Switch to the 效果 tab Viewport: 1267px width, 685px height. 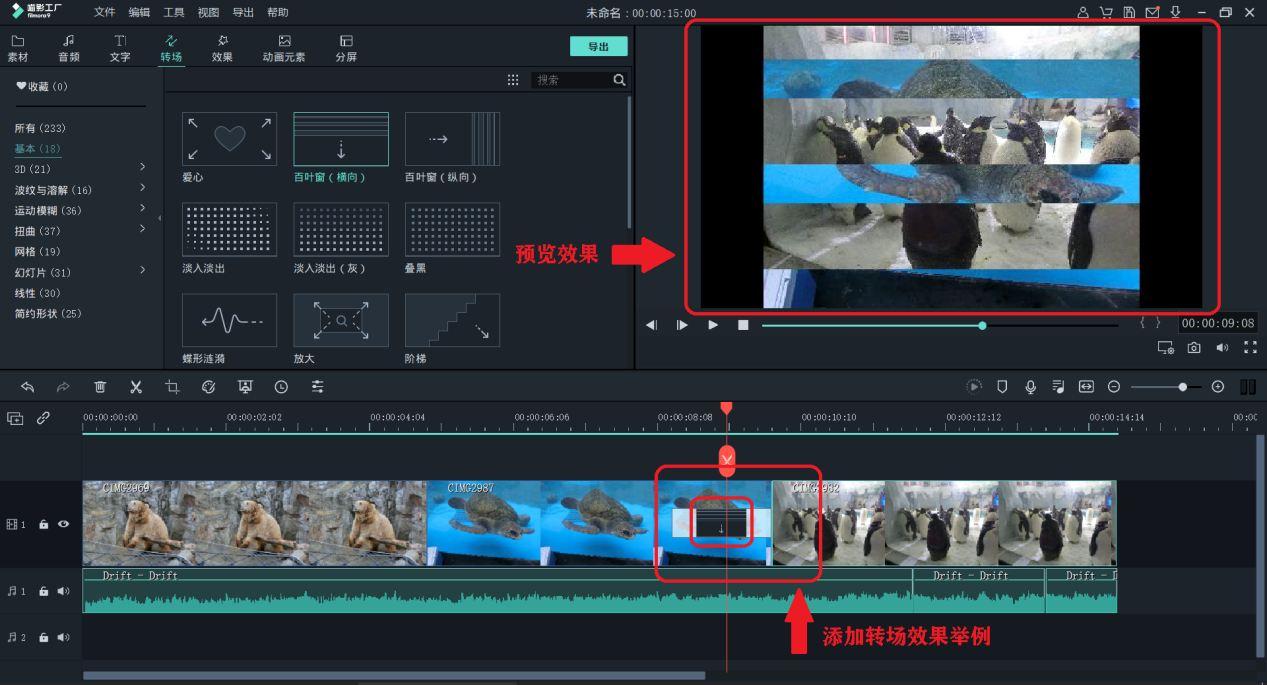[222, 48]
